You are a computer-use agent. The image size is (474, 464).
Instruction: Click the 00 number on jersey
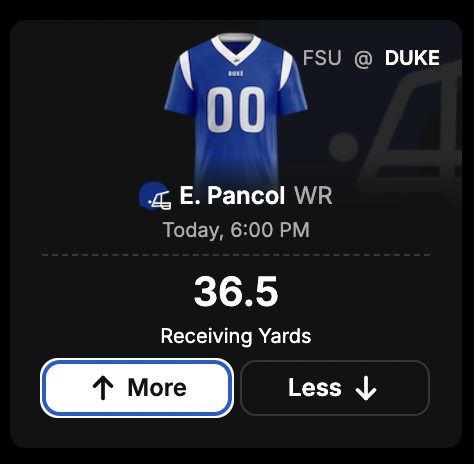[x=236, y=110]
